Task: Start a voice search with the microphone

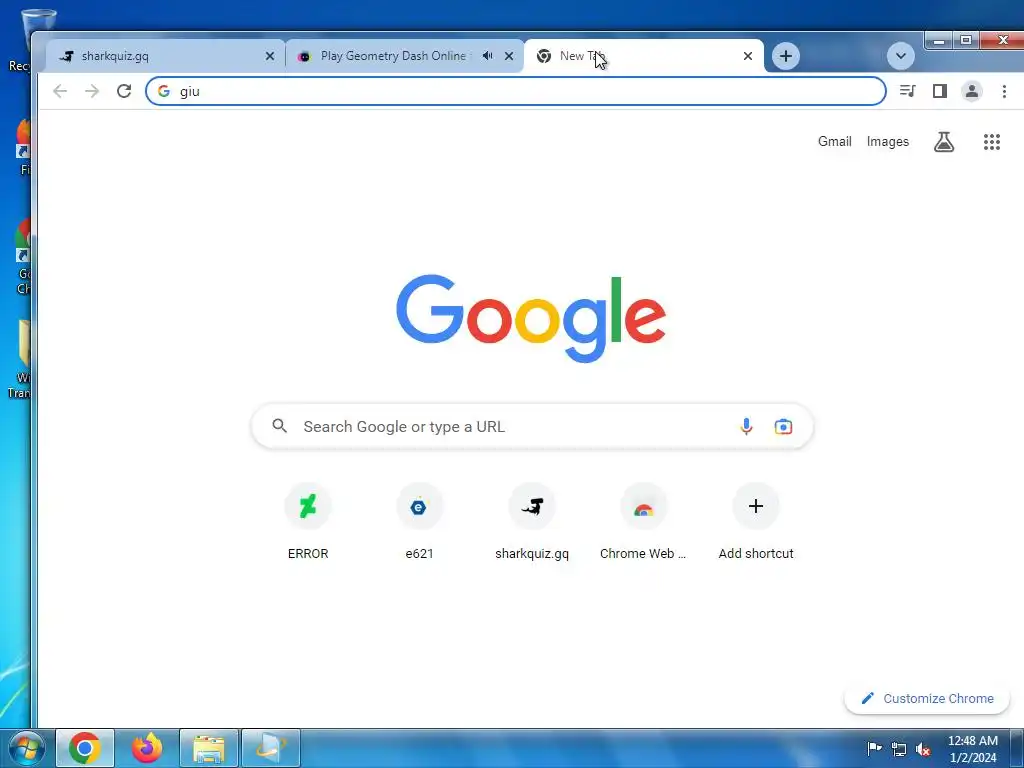Action: (x=746, y=426)
